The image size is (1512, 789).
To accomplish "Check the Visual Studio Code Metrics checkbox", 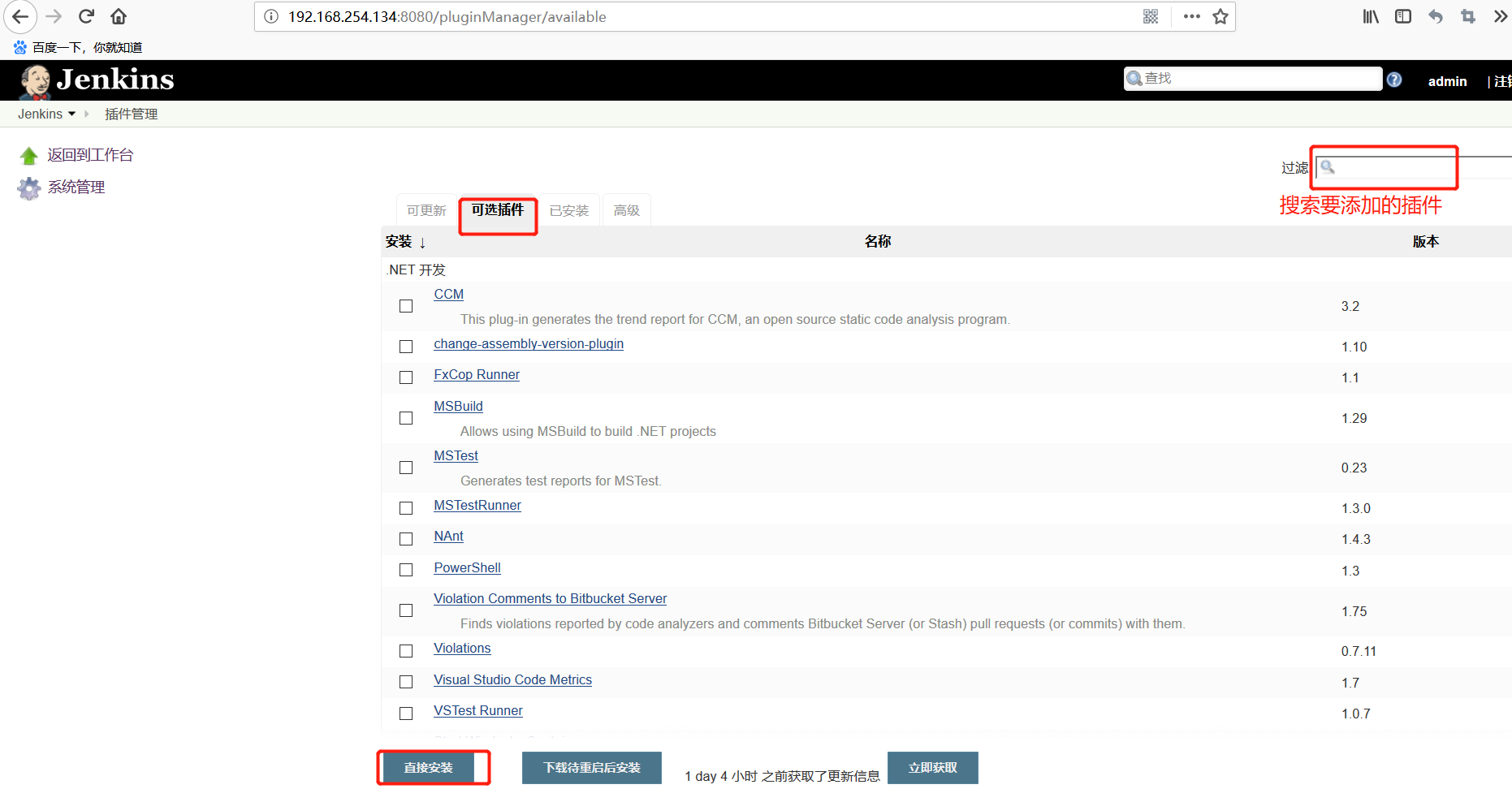I will pos(406,682).
